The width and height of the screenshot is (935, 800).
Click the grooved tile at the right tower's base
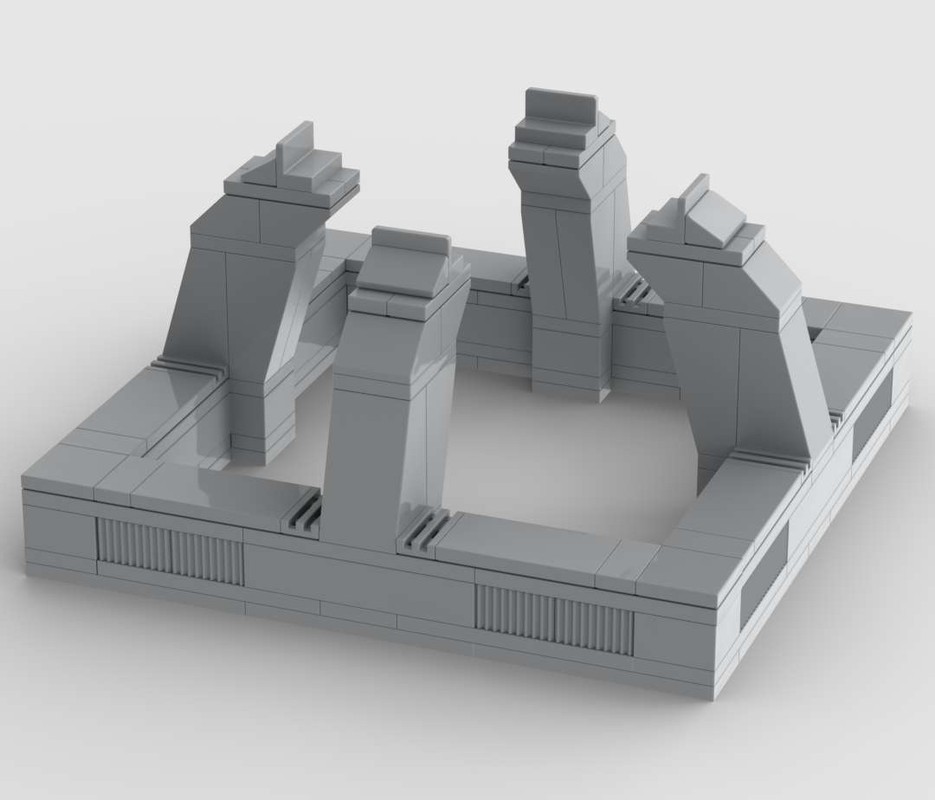769,460
